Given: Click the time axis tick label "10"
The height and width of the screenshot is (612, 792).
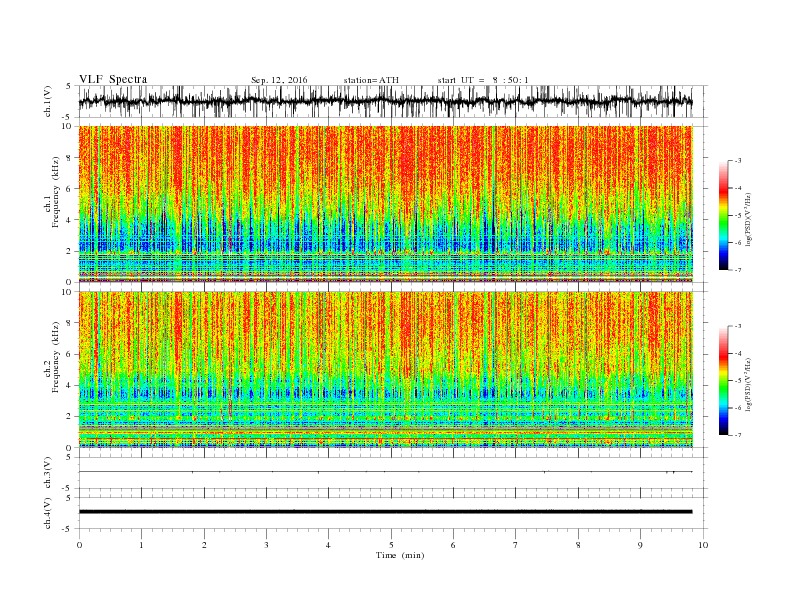Looking at the screenshot, I should (x=703, y=545).
